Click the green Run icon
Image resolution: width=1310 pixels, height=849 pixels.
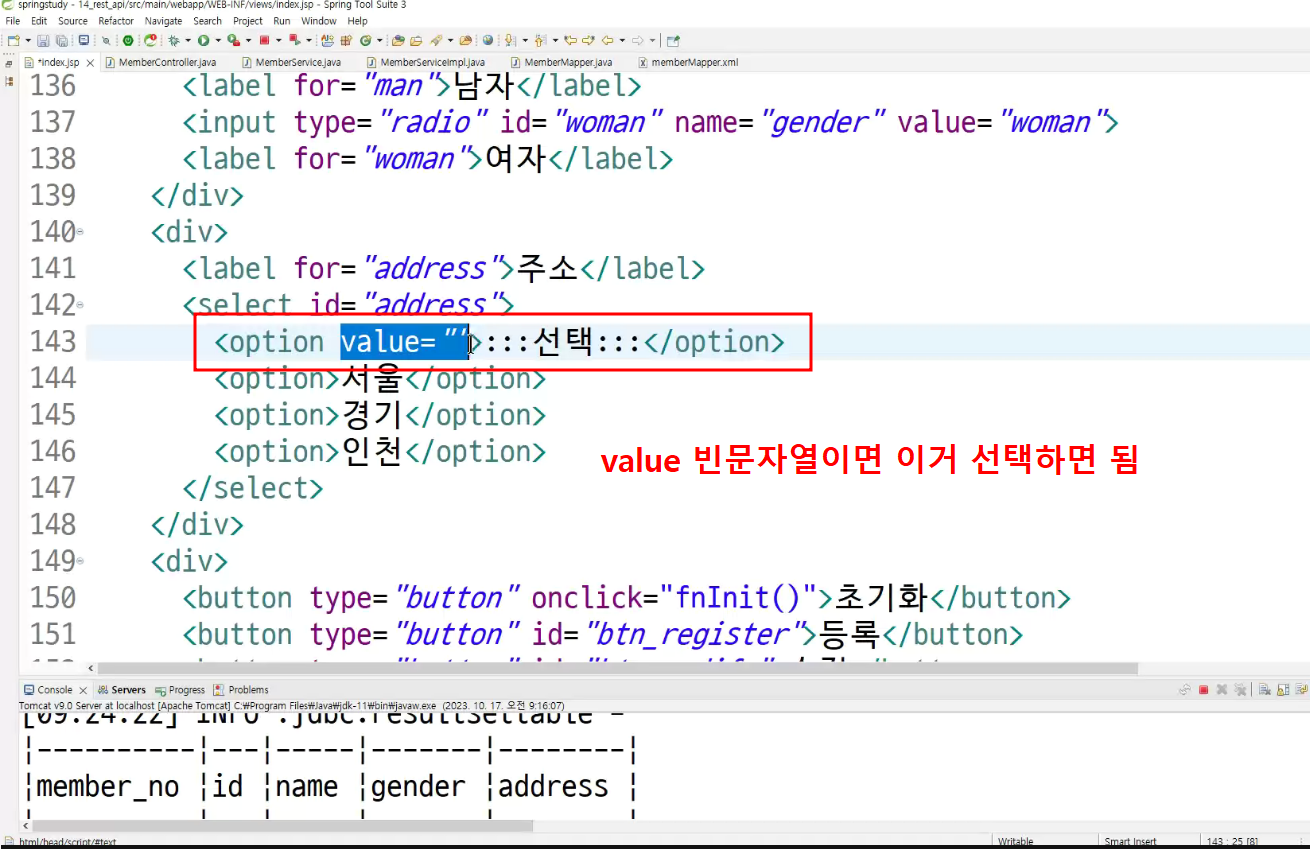pos(203,41)
